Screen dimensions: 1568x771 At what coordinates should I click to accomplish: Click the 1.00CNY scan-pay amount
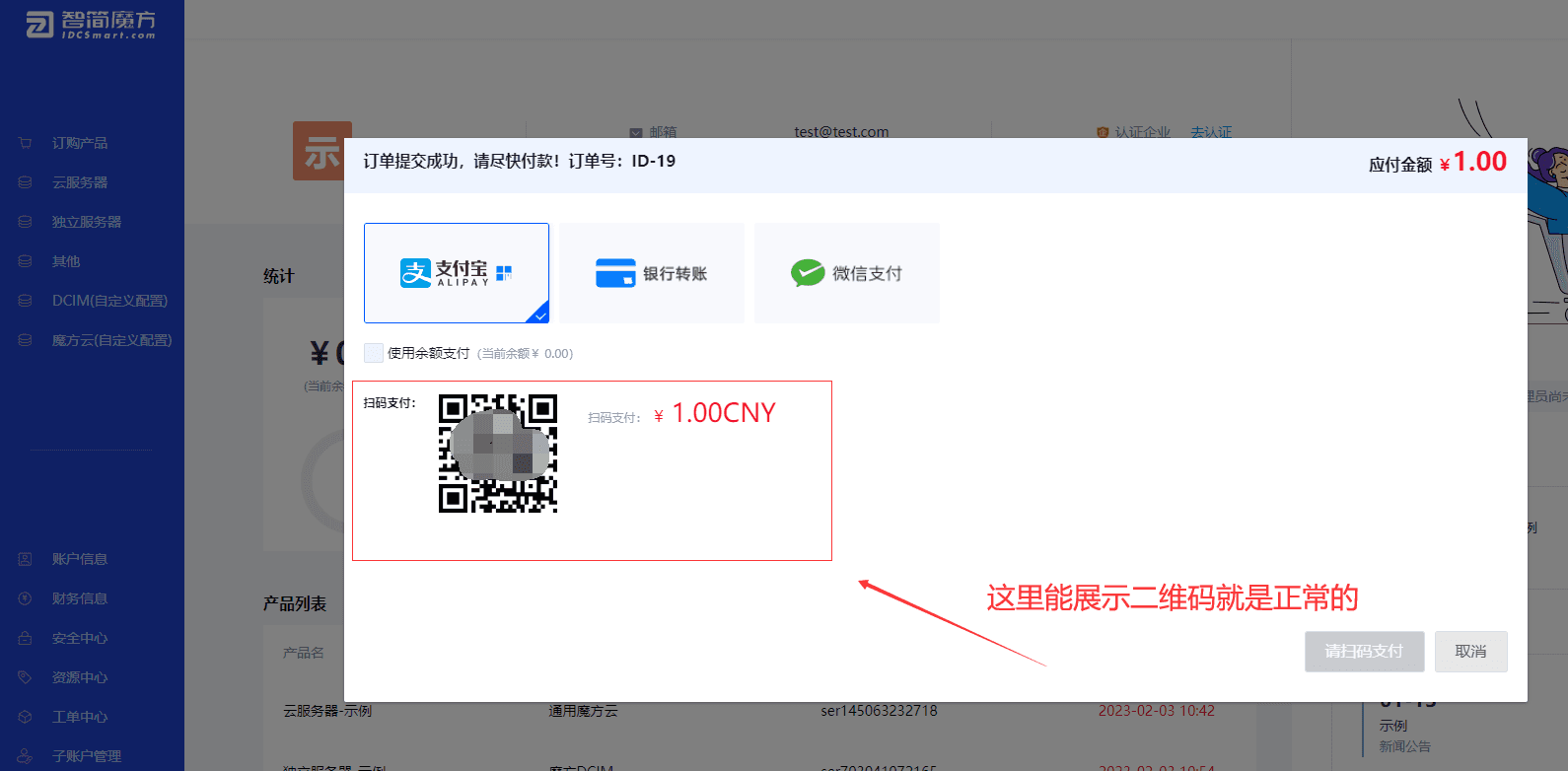coord(724,413)
